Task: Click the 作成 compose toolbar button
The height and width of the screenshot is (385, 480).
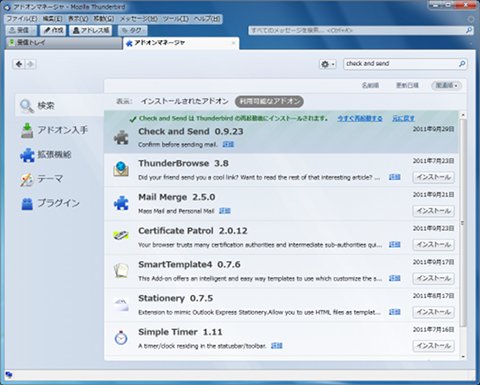Action: 53,30
